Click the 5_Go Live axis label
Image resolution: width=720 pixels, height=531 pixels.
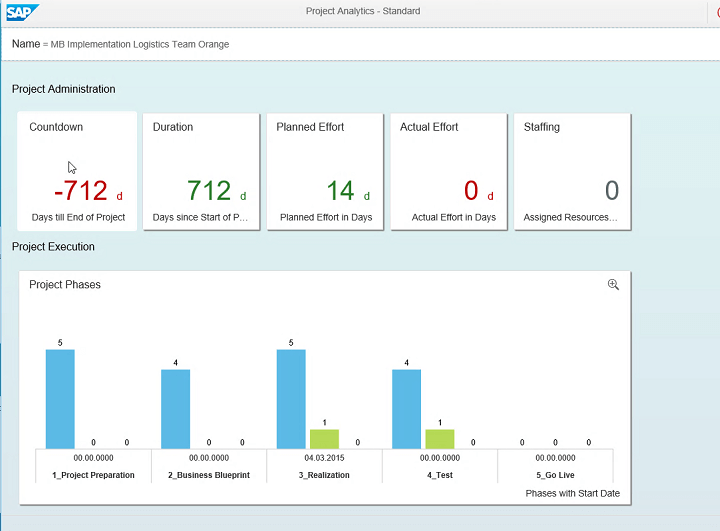[555, 475]
